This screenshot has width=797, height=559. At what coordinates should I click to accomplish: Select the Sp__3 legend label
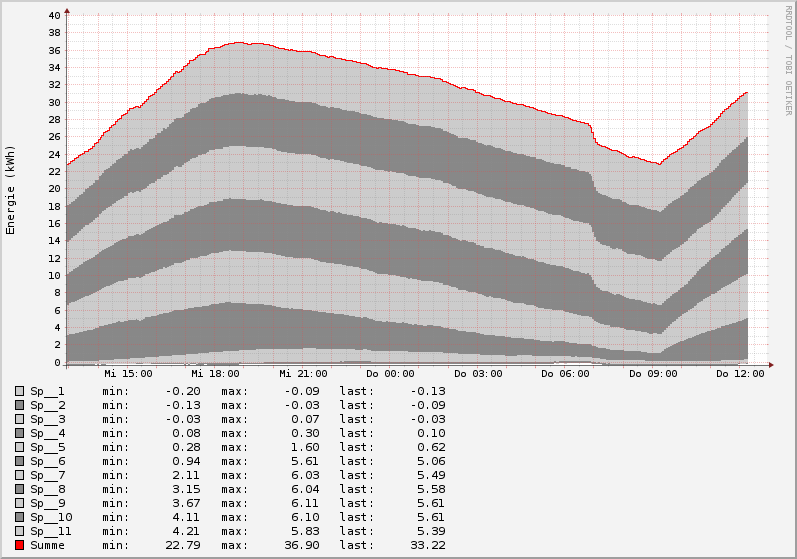[x=47, y=419]
